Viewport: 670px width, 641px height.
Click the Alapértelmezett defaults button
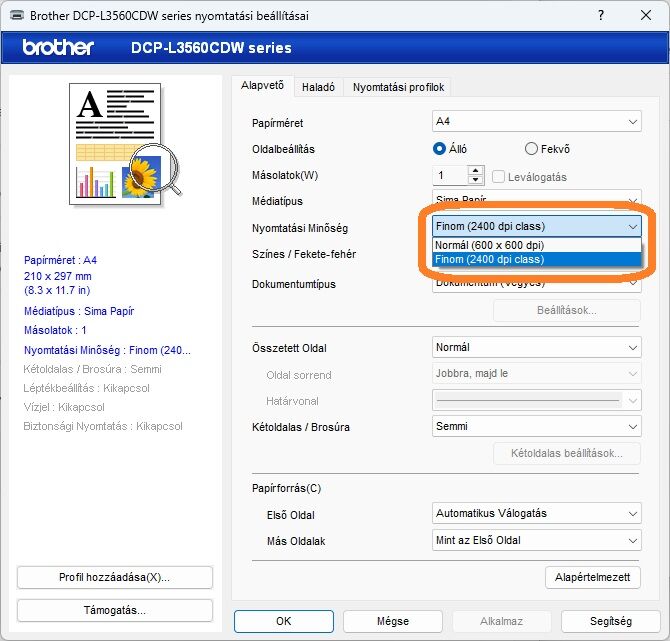(592, 577)
